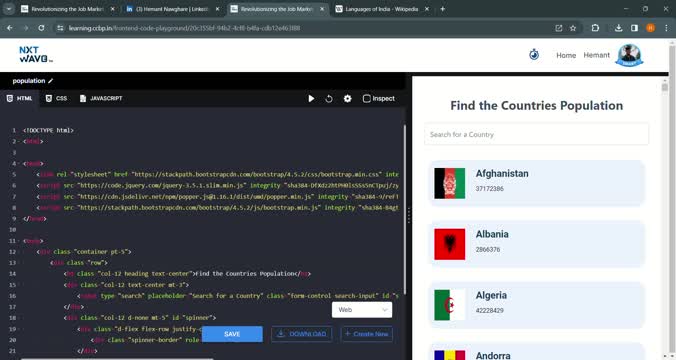The image size is (676, 360).
Task: Edit the population project name pencil icon
Action: tap(50, 81)
